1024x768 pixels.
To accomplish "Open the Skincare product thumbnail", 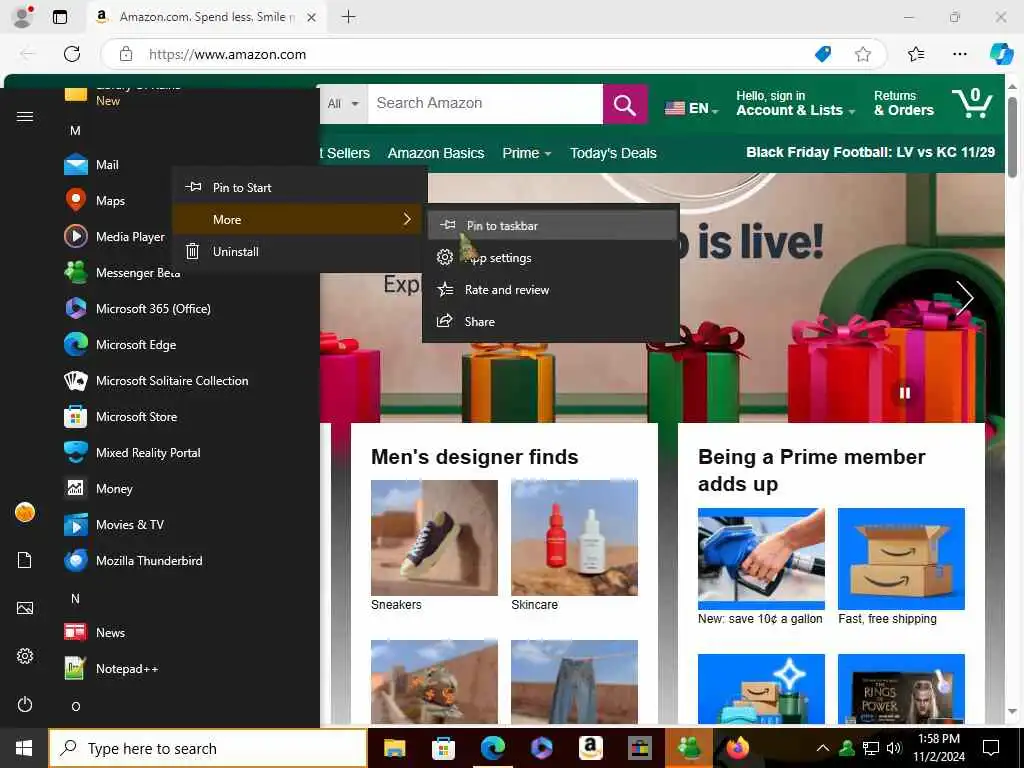I will coord(574,537).
